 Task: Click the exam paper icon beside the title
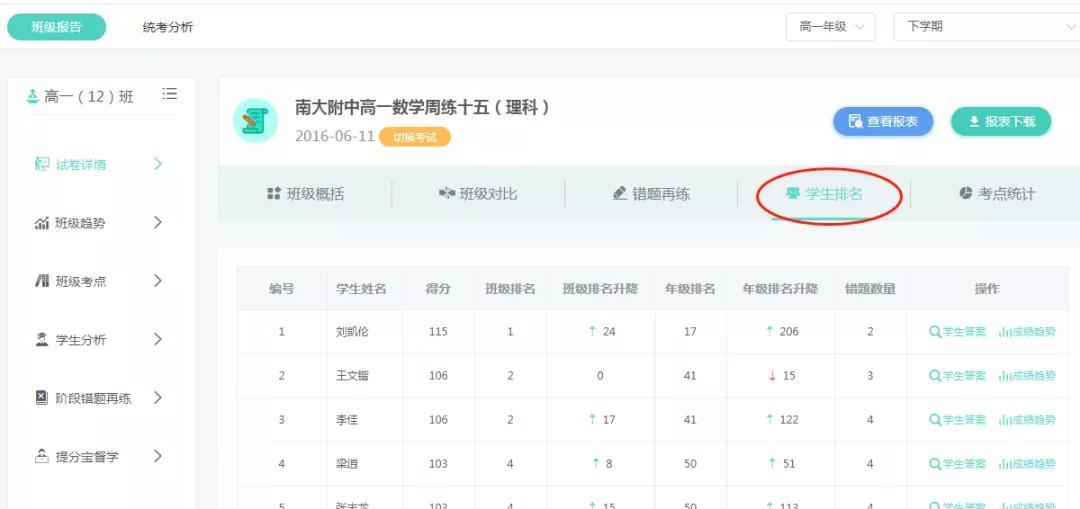(255, 121)
